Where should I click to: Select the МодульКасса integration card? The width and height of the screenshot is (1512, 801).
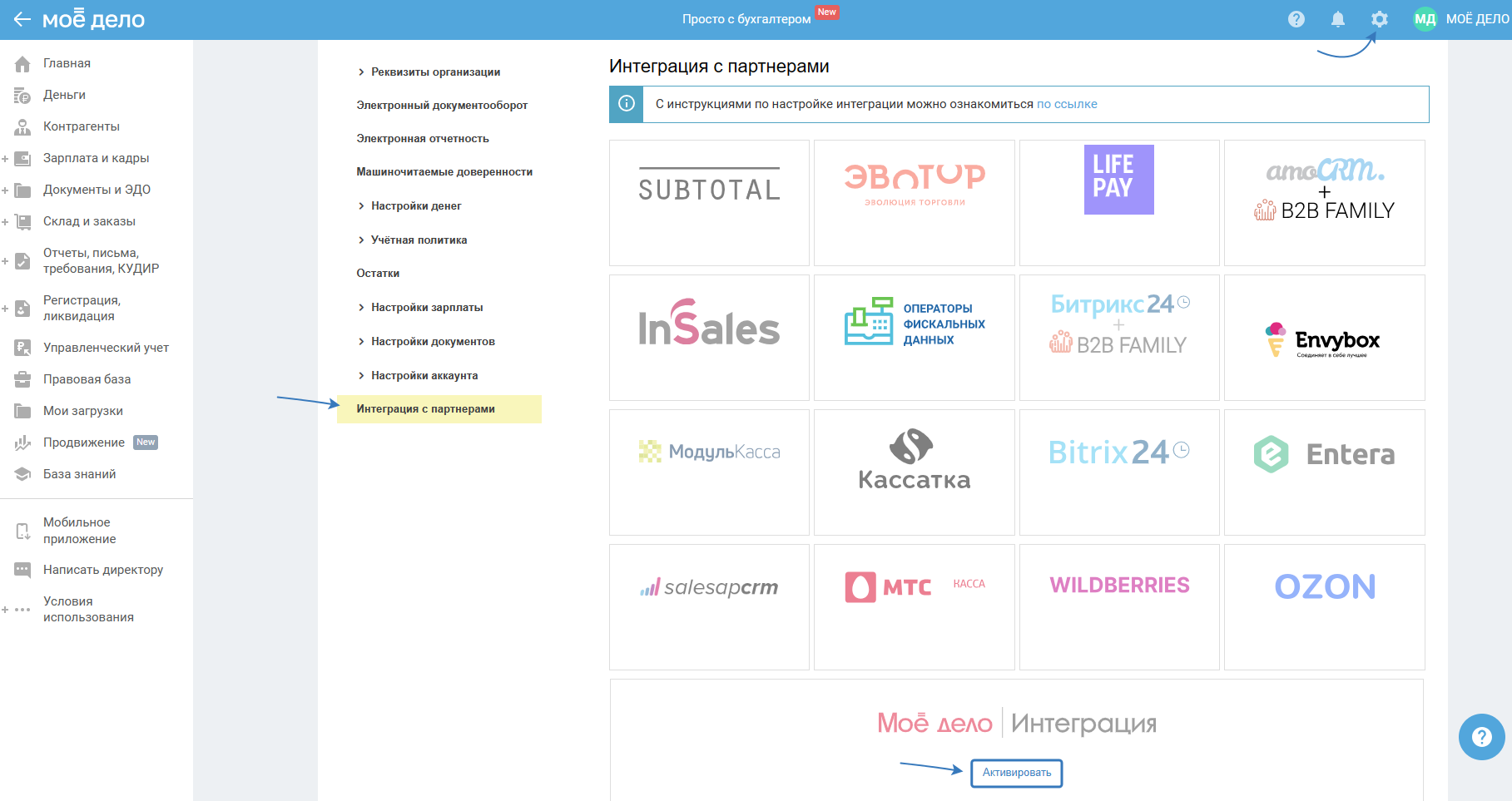[709, 472]
